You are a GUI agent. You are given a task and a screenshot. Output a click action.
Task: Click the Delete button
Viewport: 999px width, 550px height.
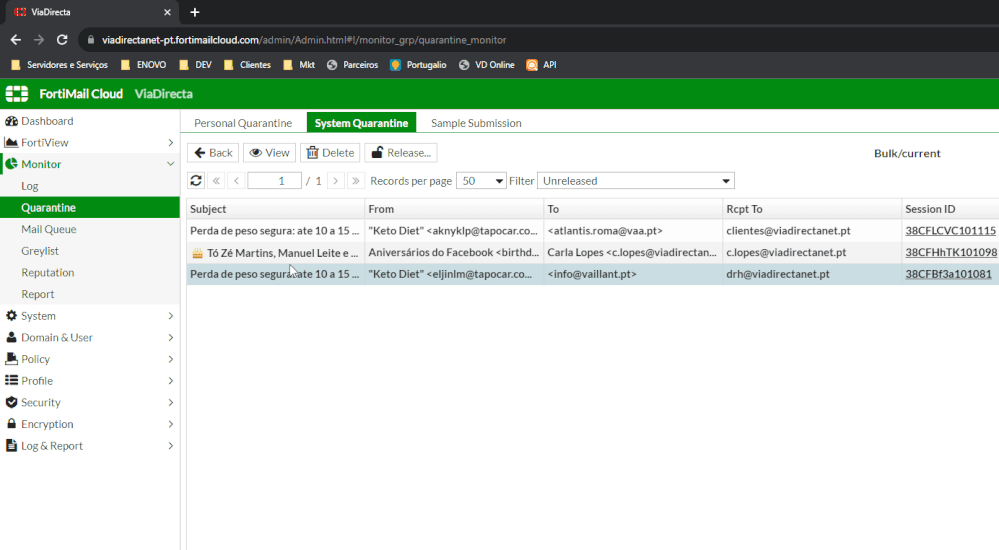pos(330,153)
